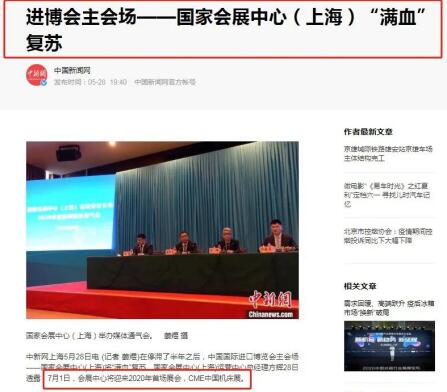The width and height of the screenshot is (447, 392).
Task: Click the 中国新闻网官方帐号 label
Action: (x=165, y=82)
